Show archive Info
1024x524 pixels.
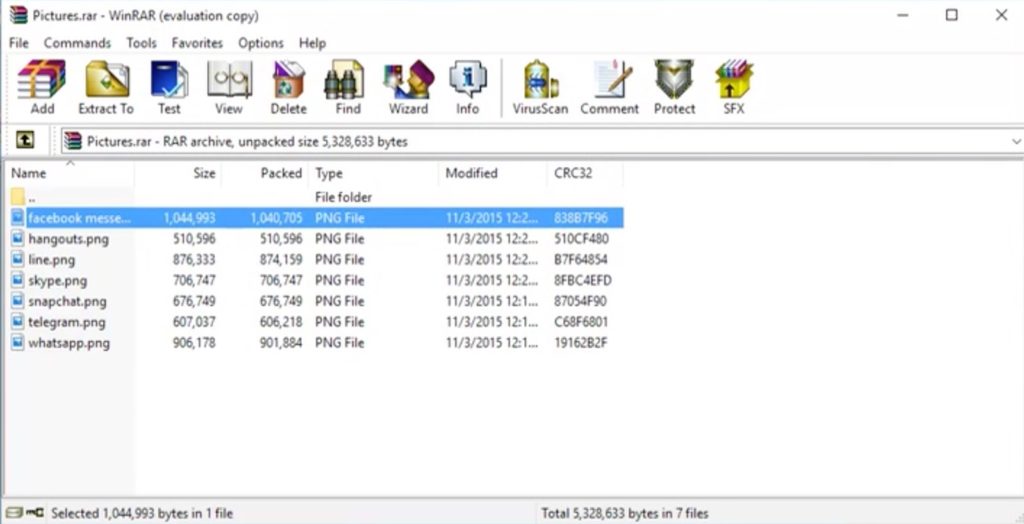(x=467, y=86)
